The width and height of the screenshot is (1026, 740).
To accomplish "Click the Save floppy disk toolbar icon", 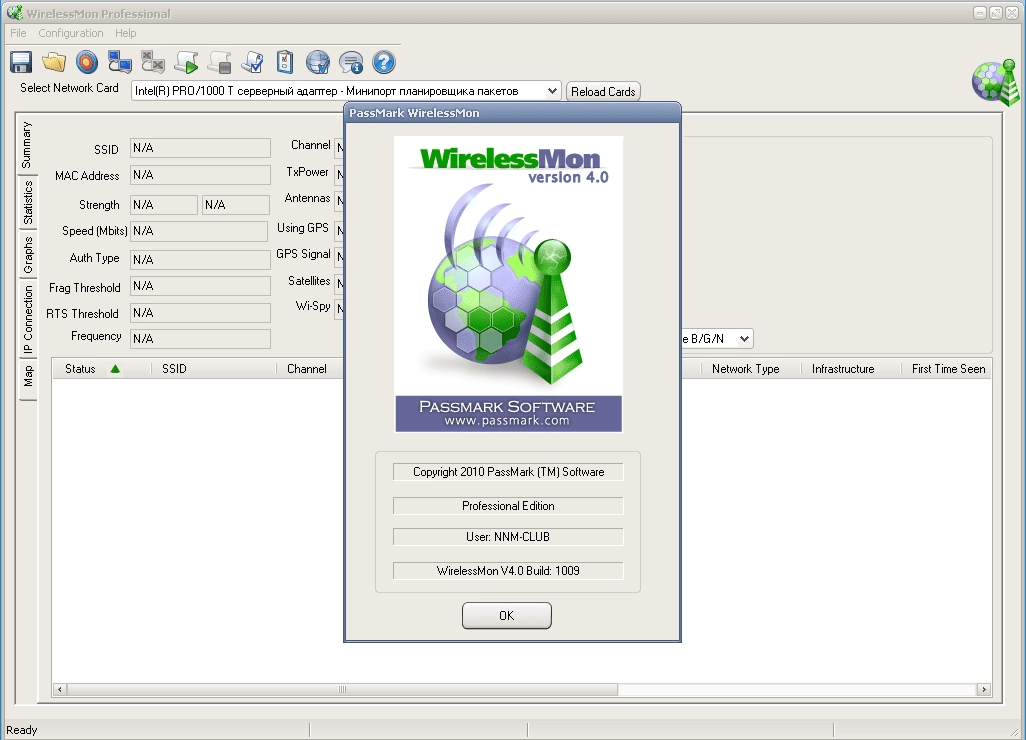I will coord(21,62).
